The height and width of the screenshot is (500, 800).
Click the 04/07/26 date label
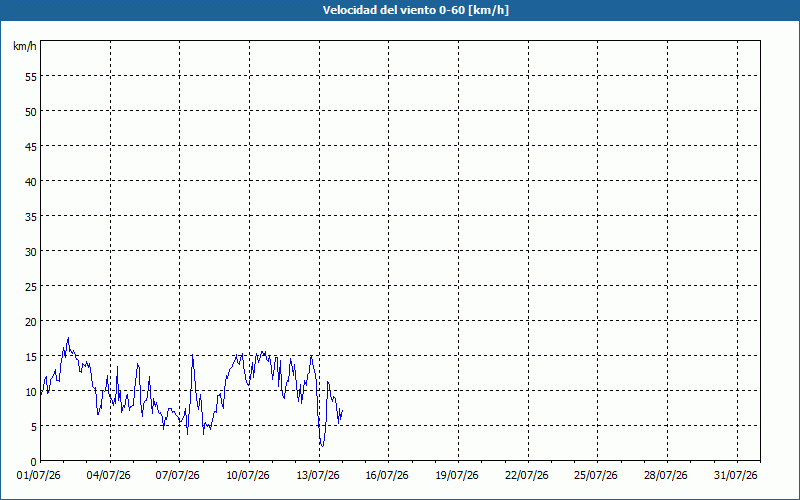[109, 475]
